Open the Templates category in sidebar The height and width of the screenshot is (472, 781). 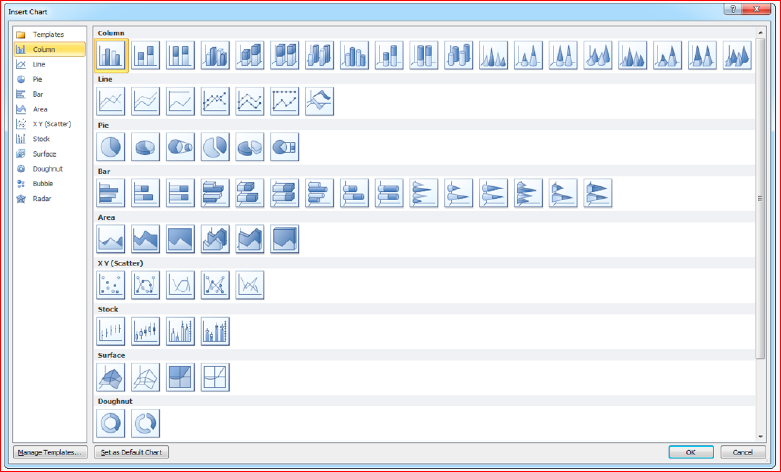pyautogui.click(x=50, y=34)
